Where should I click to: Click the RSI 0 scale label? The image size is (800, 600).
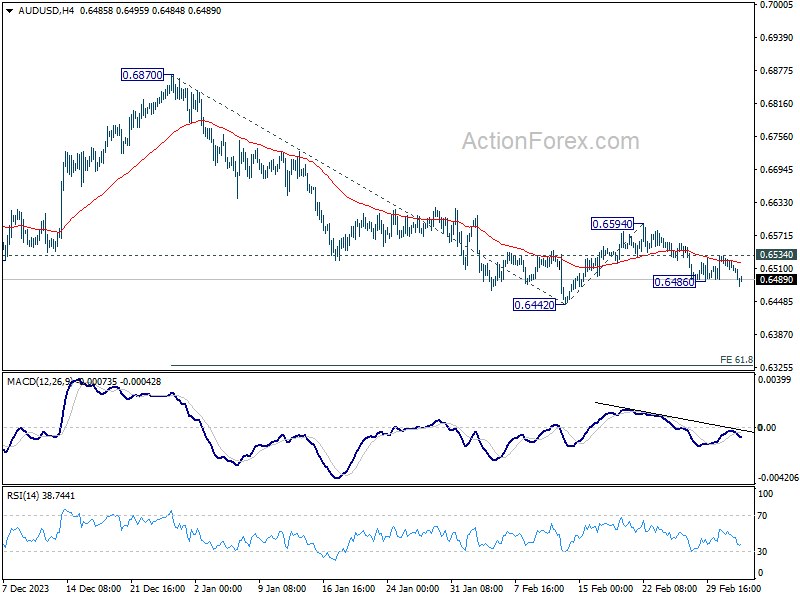click(760, 573)
